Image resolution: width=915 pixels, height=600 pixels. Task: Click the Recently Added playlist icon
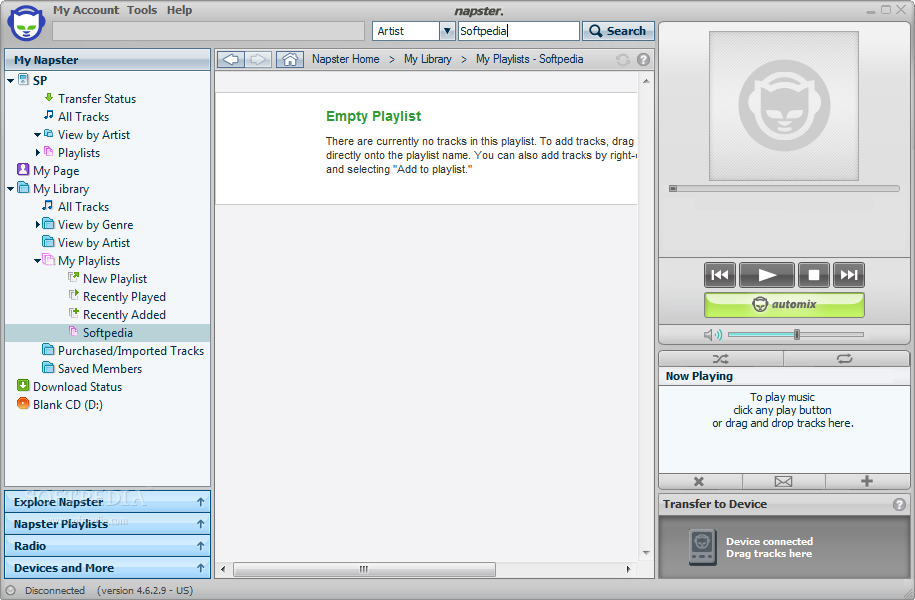click(x=74, y=313)
